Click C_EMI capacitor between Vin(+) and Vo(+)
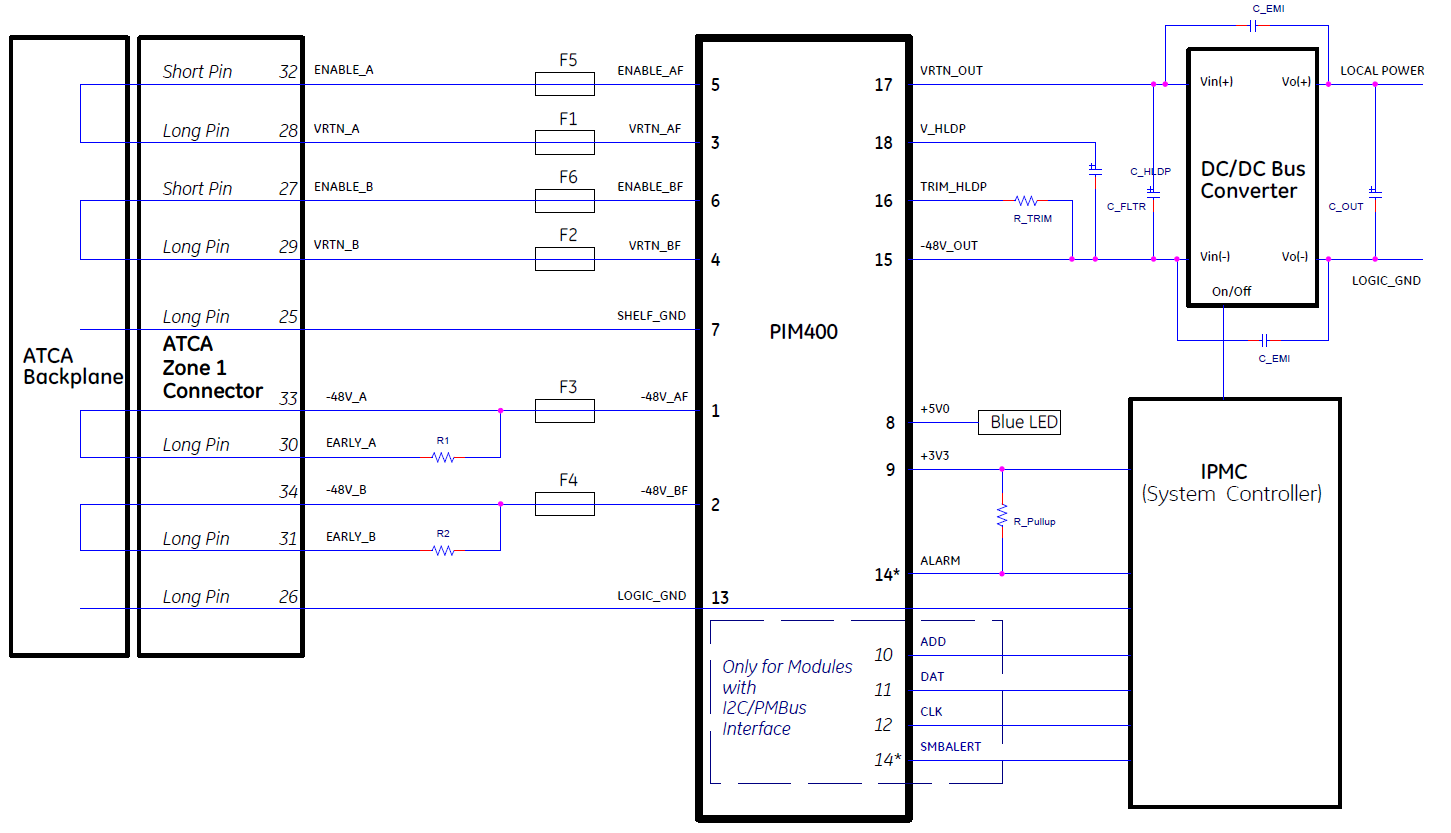1451x833 pixels. (1254, 27)
